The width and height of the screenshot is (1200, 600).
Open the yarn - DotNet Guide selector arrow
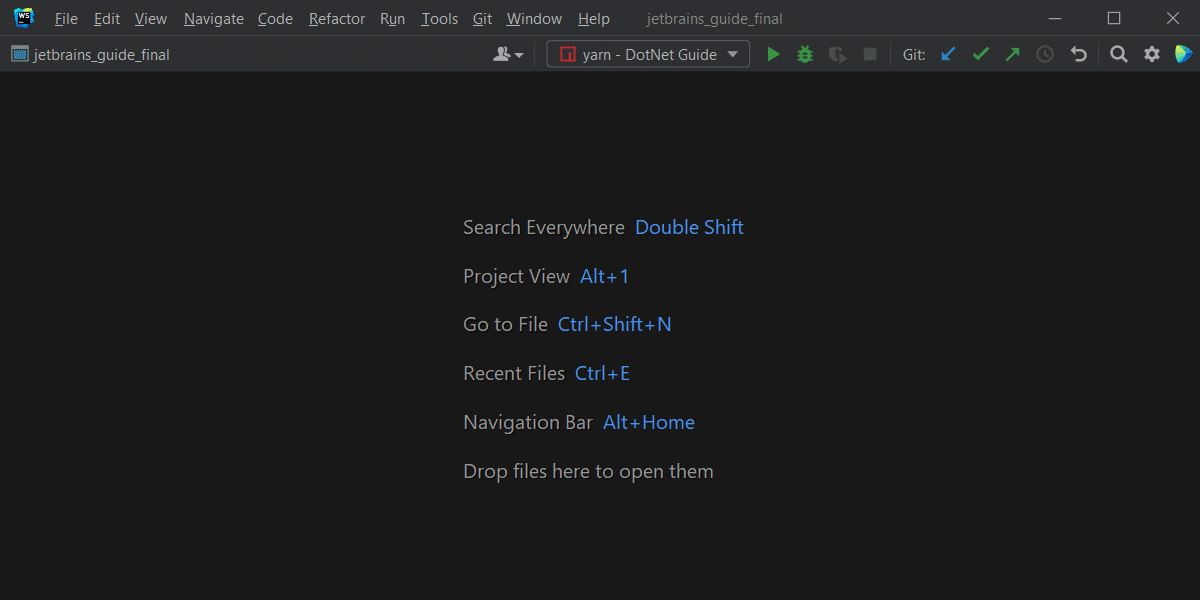733,54
